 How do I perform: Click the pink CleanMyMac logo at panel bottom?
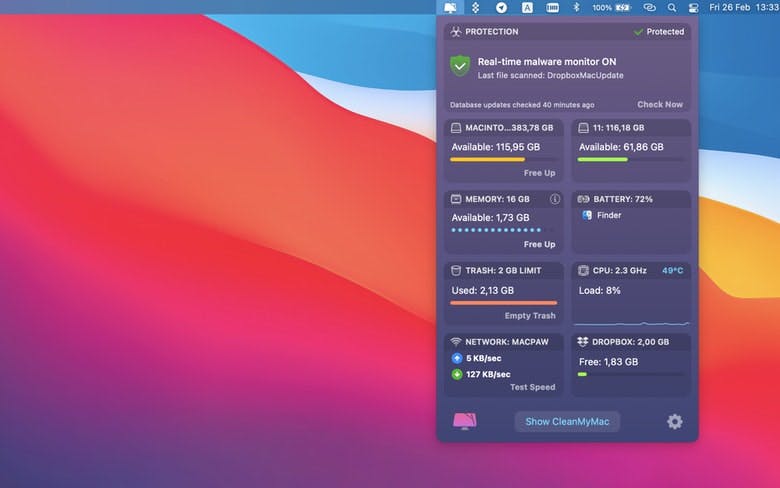pyautogui.click(x=465, y=421)
